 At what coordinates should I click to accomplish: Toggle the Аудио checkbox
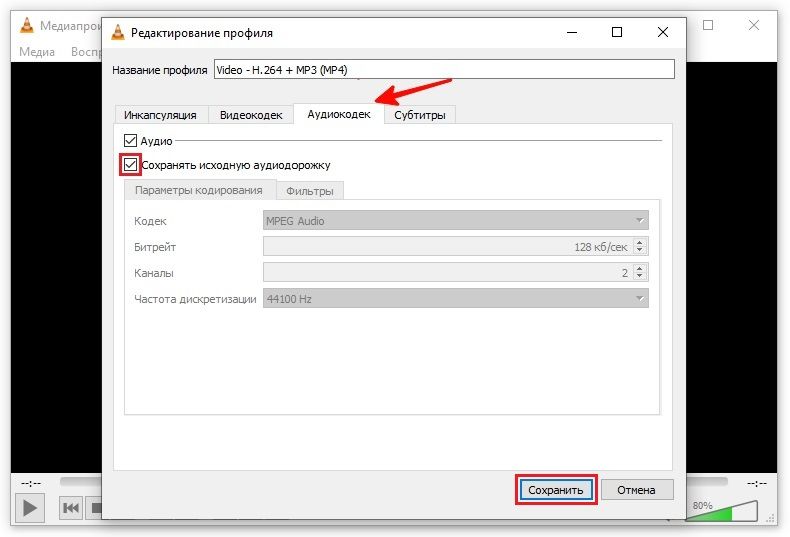pos(131,141)
